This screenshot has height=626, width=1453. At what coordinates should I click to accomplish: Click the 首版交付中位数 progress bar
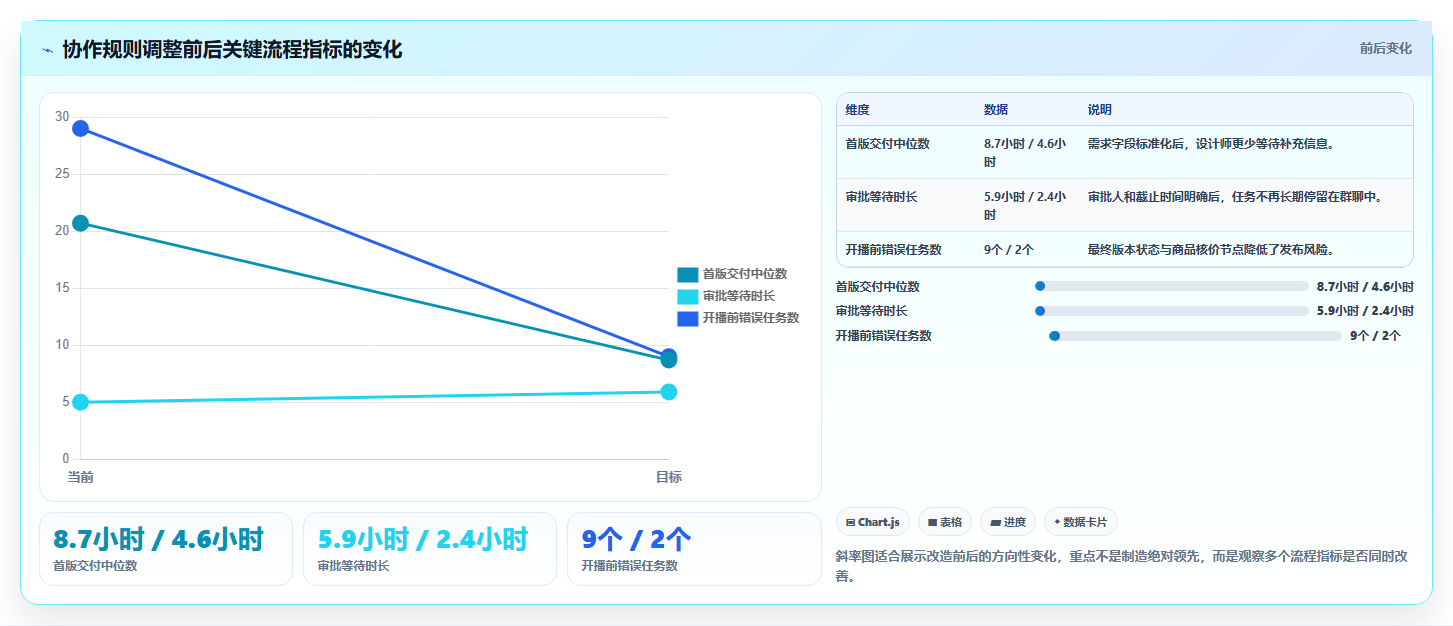point(1172,286)
